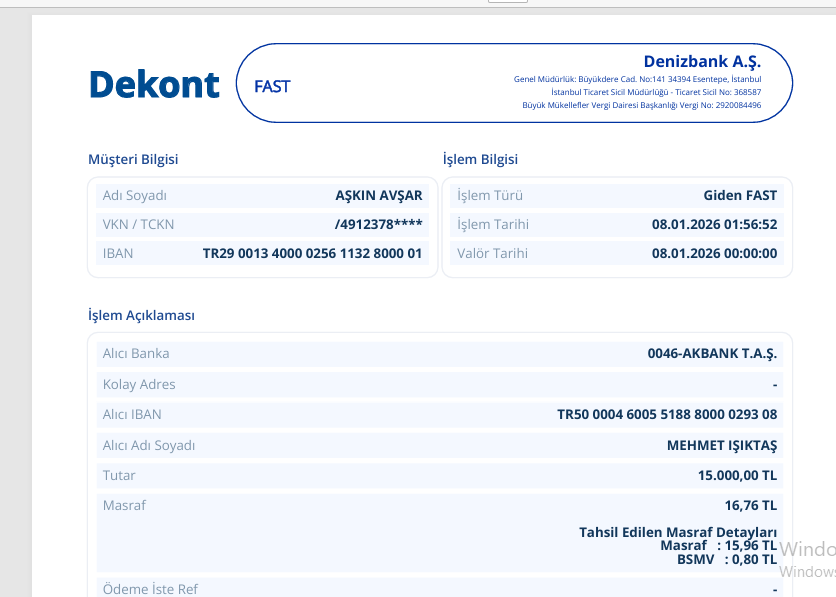Click Tahsil Edilen Masraf Detayları text
Viewport: 836px width, 597px height.
pyautogui.click(x=678, y=532)
